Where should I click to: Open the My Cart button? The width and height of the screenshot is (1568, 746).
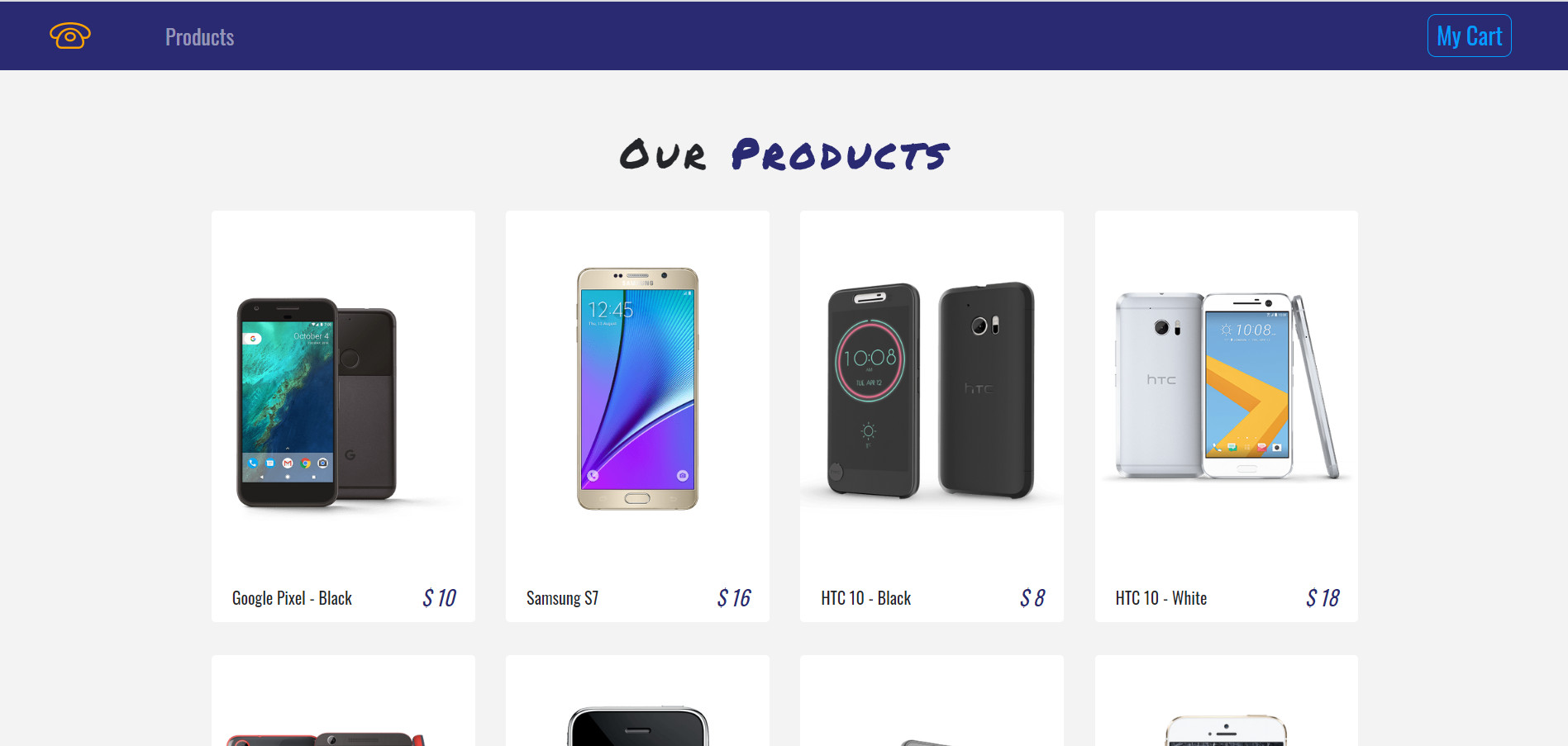1469,36
